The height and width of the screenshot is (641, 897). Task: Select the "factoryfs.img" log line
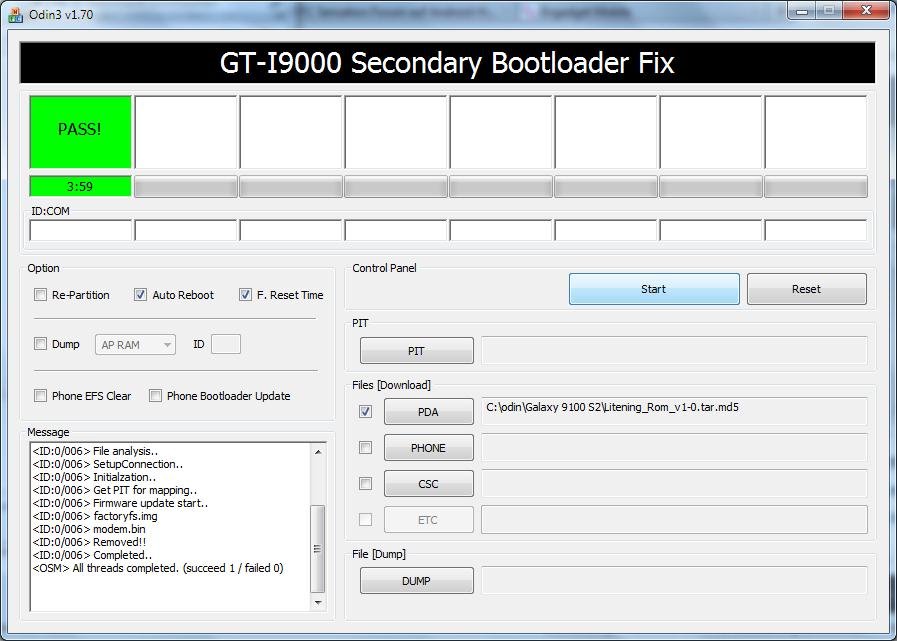tap(95, 516)
